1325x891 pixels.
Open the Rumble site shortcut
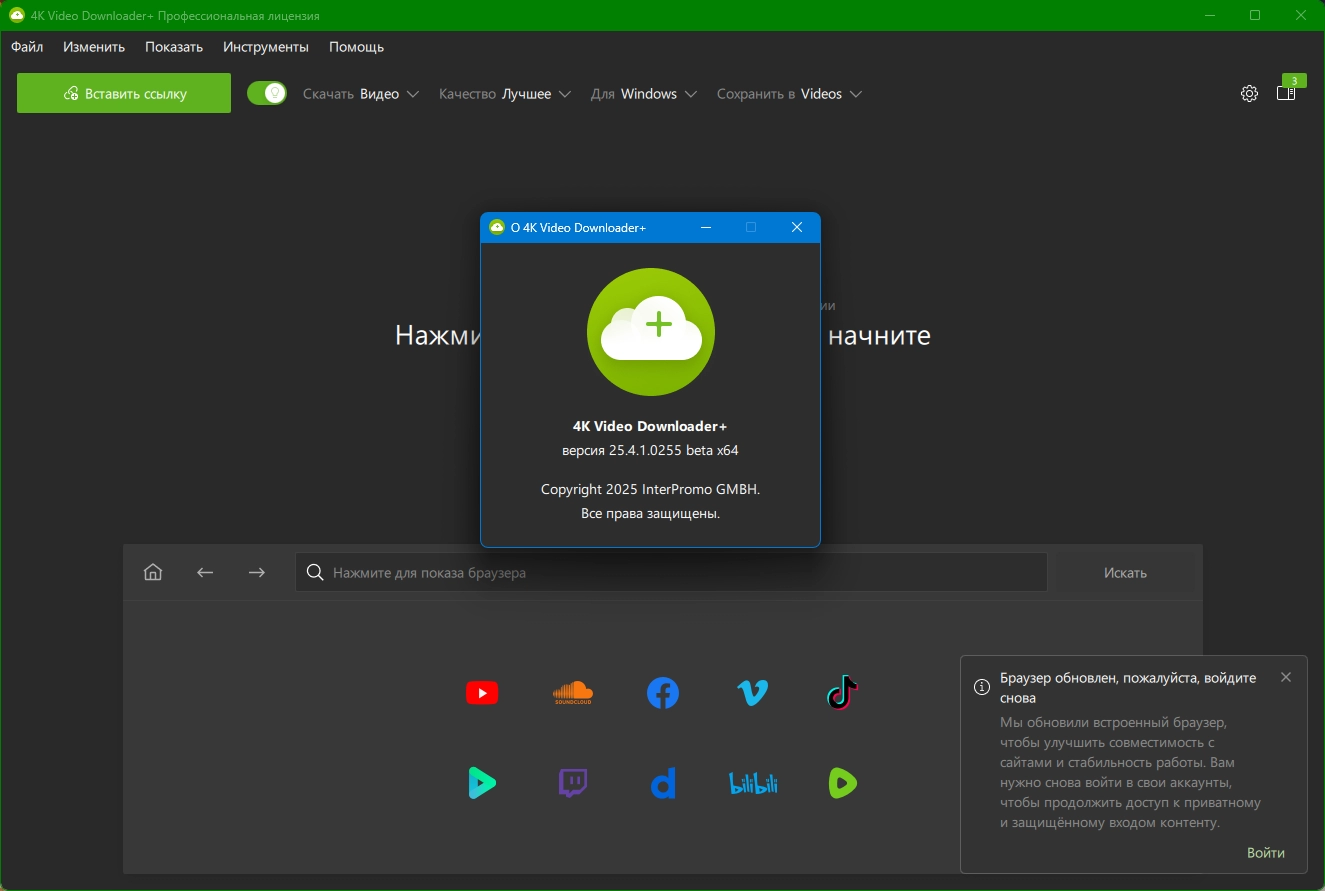coord(842,783)
